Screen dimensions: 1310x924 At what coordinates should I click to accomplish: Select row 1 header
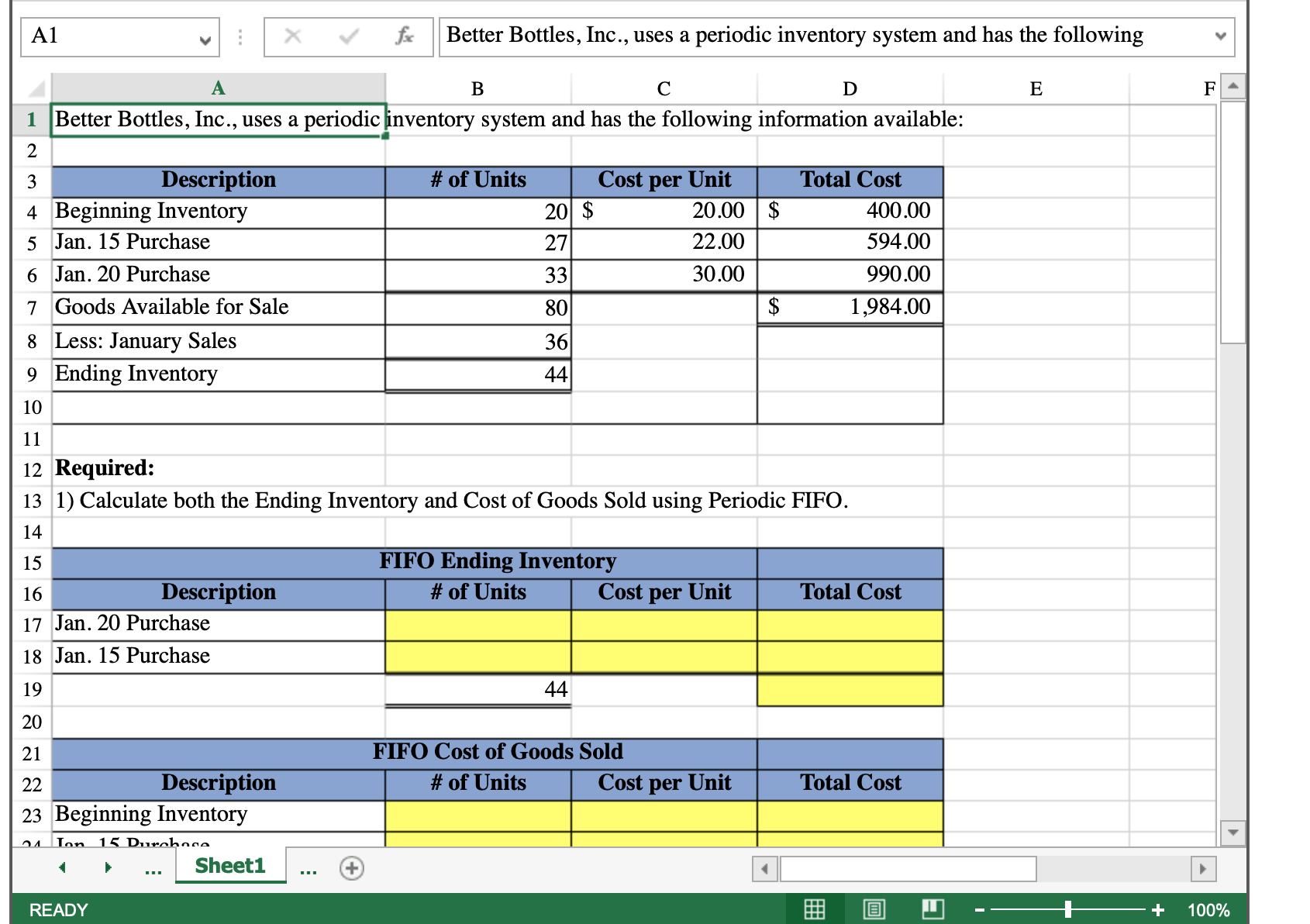32,120
